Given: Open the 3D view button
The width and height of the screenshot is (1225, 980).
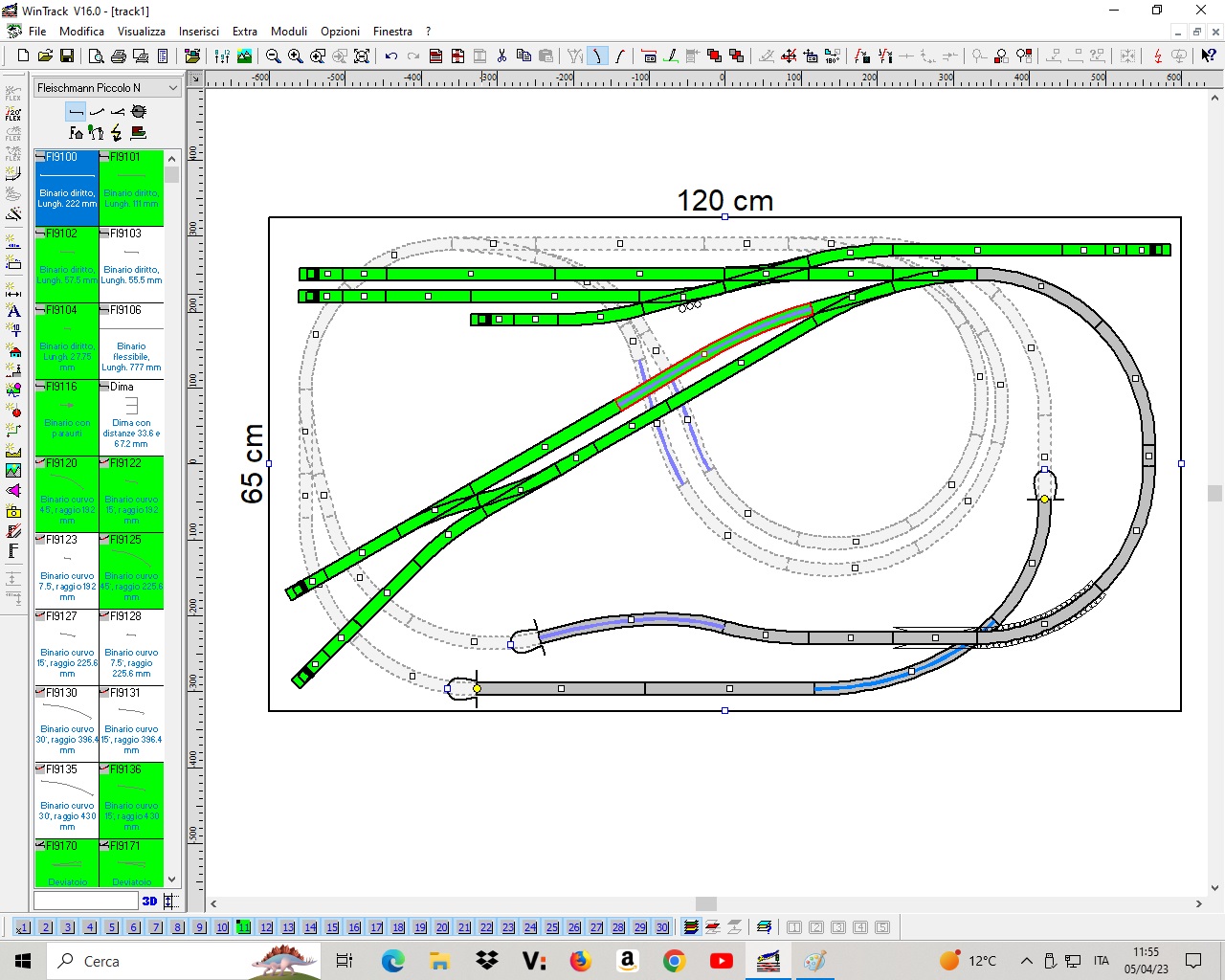Looking at the screenshot, I should pos(149,901).
